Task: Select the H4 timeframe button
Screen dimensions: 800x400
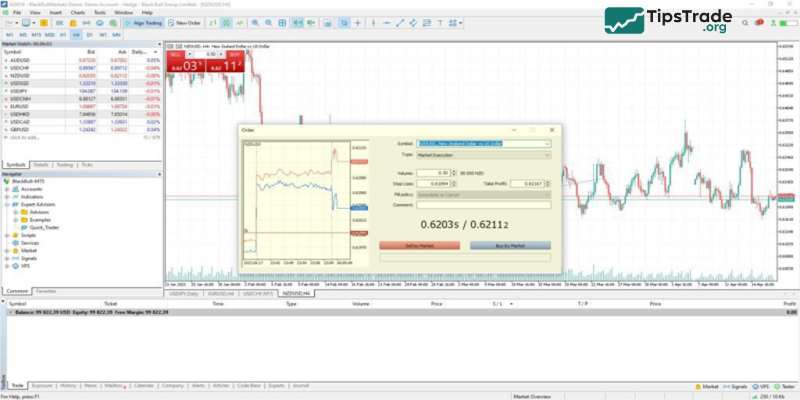Action: 76,34
